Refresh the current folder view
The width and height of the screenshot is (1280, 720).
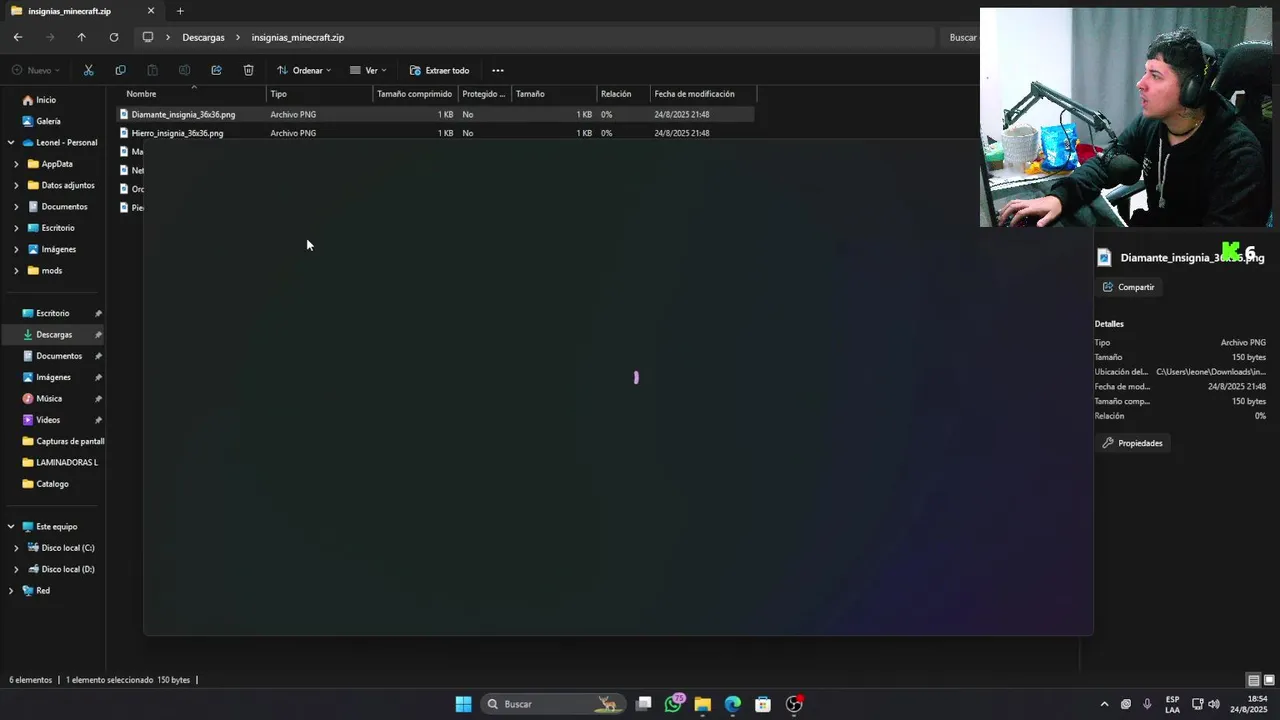(114, 37)
